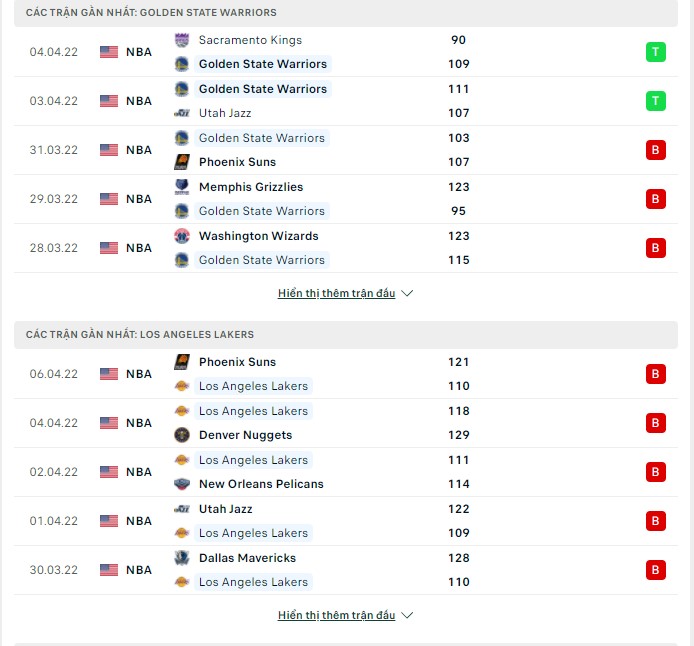Click the USA flag on the 04.04.22 Kings match

coord(109,52)
